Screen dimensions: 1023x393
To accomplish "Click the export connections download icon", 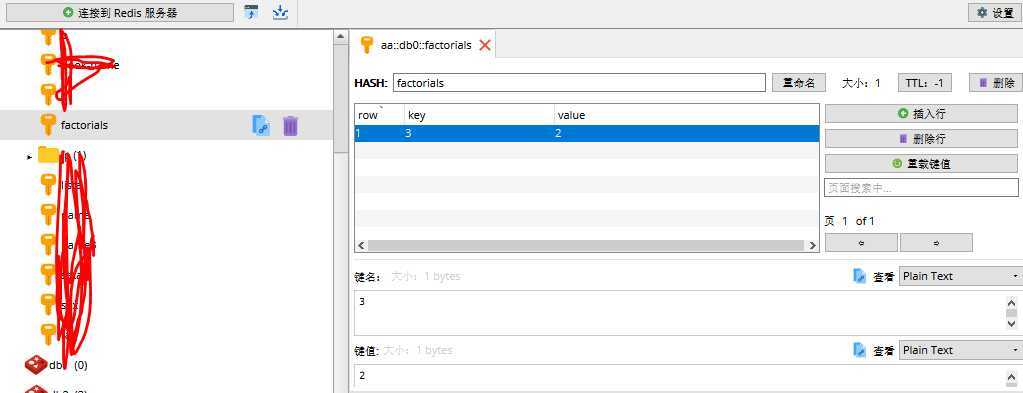I will [x=280, y=12].
